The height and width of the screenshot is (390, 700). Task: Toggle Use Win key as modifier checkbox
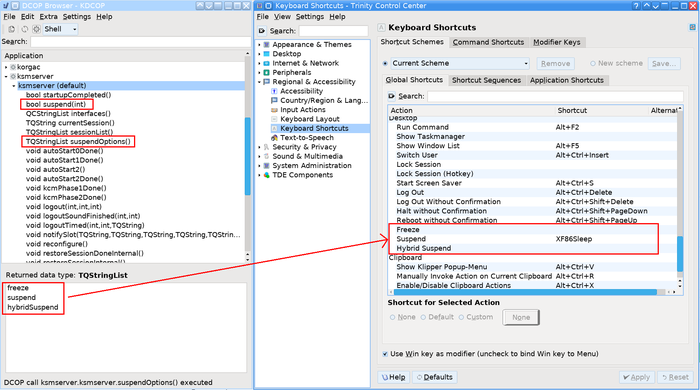[385, 354]
